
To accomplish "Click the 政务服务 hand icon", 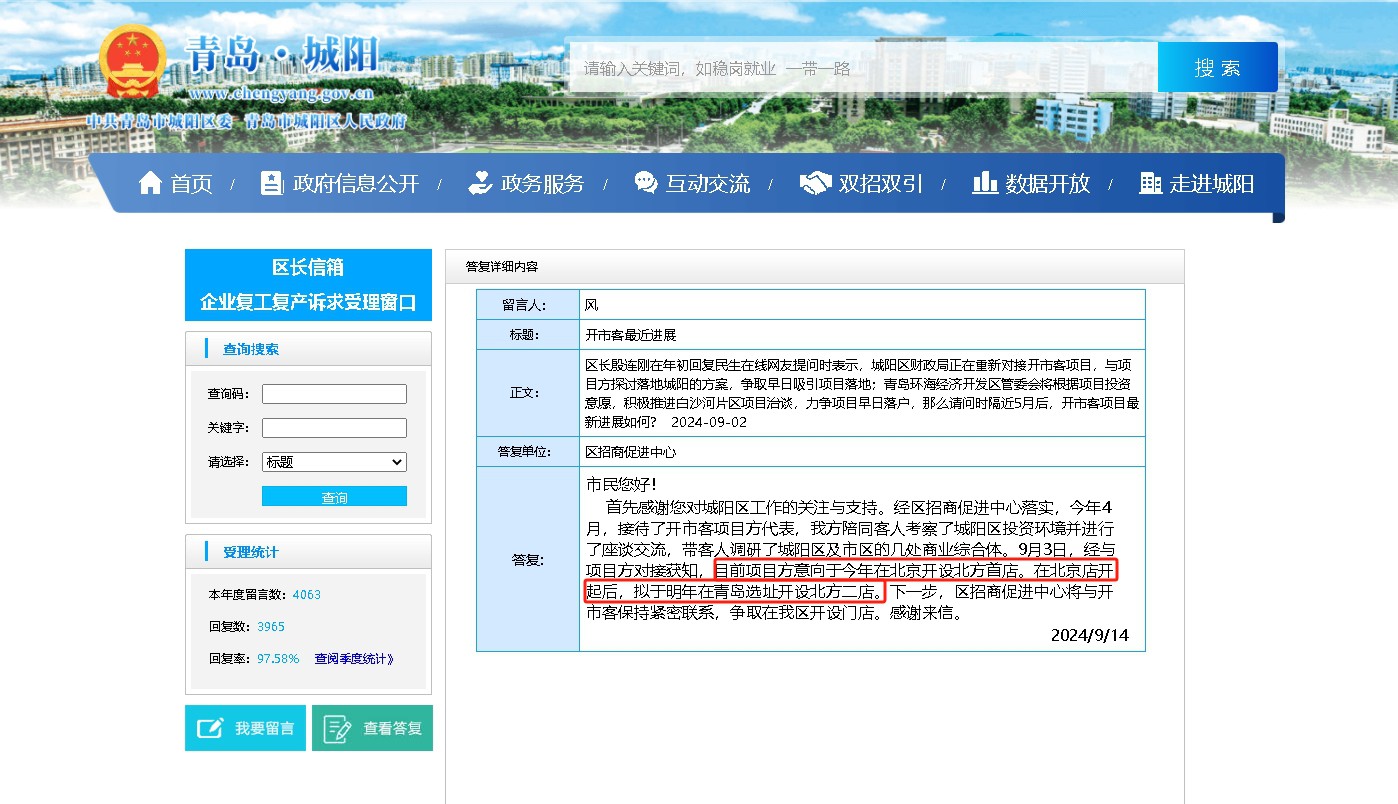I will 480,183.
